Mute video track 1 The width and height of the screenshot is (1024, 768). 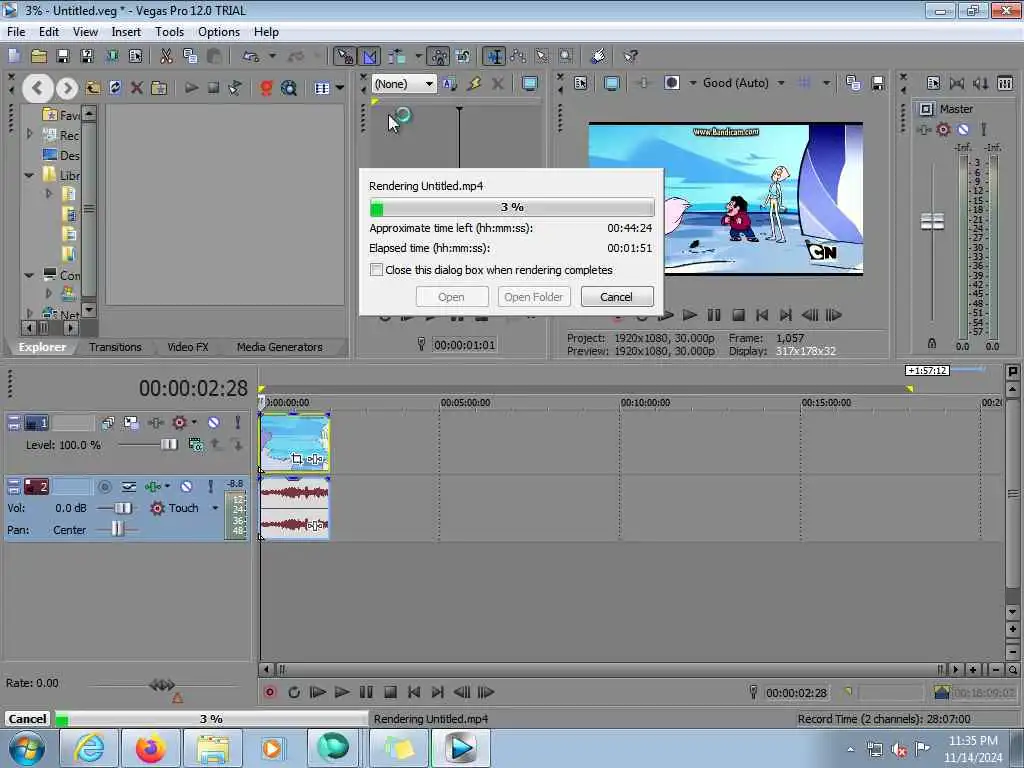[214, 423]
